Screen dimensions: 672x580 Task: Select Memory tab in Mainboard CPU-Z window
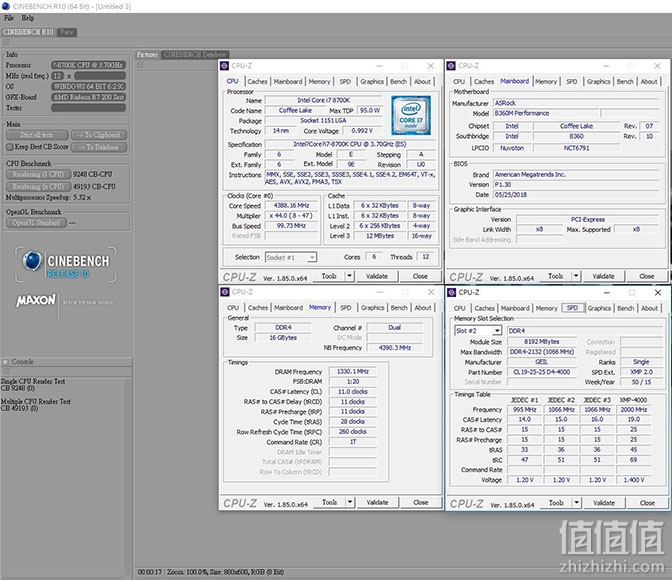pos(546,81)
